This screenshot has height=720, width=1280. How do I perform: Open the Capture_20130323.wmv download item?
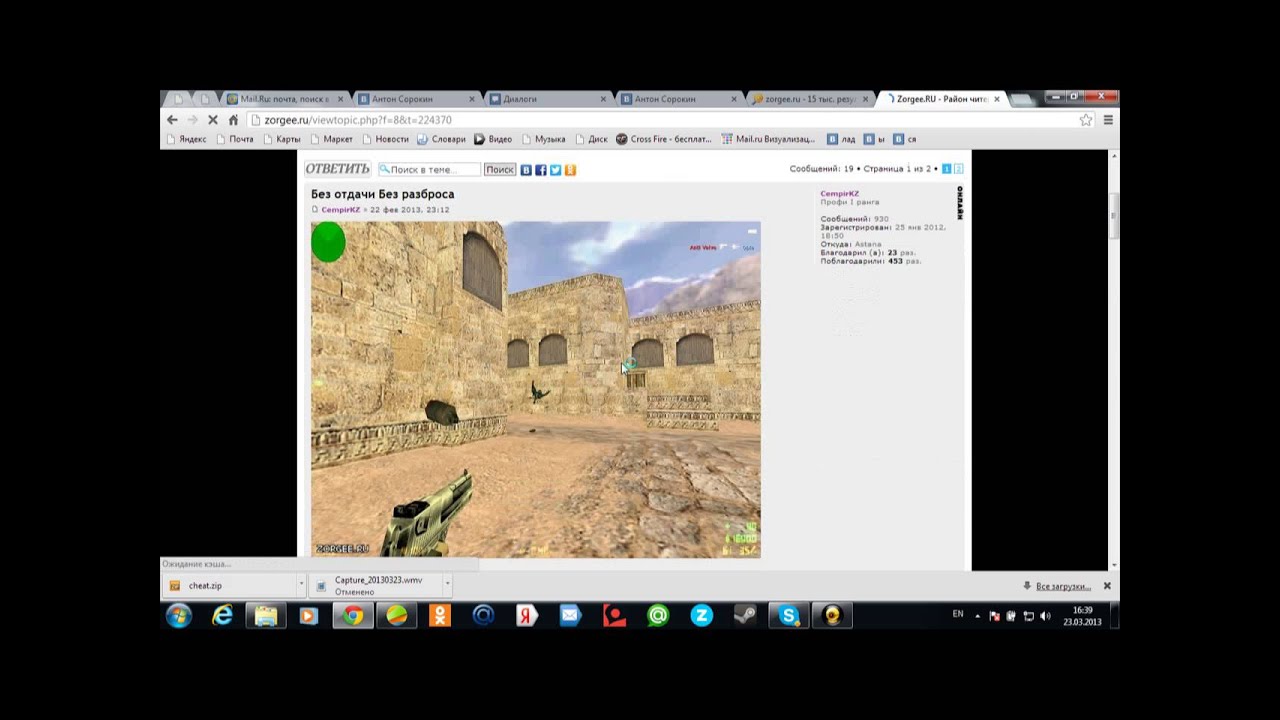coord(376,586)
